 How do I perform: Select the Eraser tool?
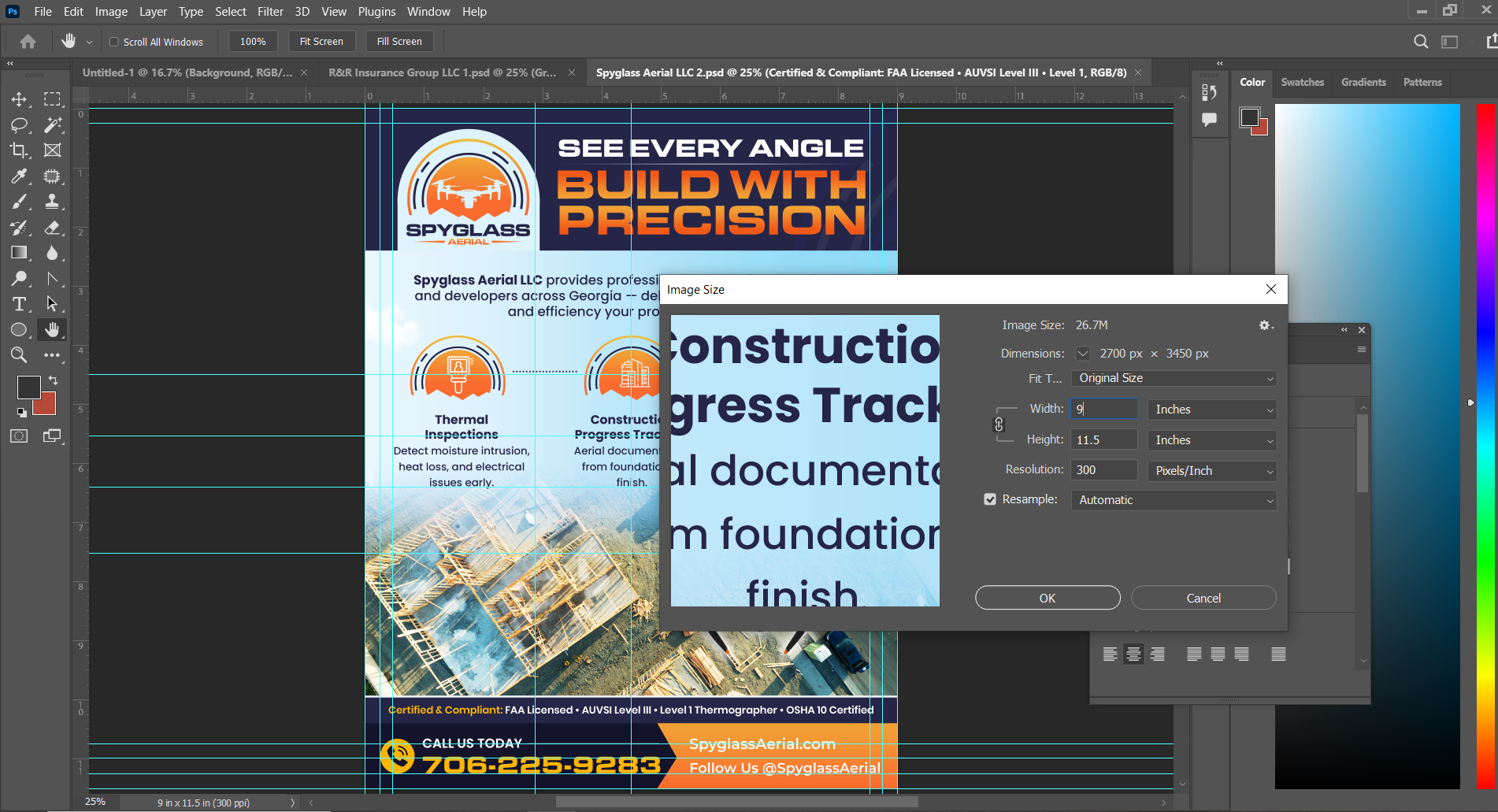tap(52, 228)
